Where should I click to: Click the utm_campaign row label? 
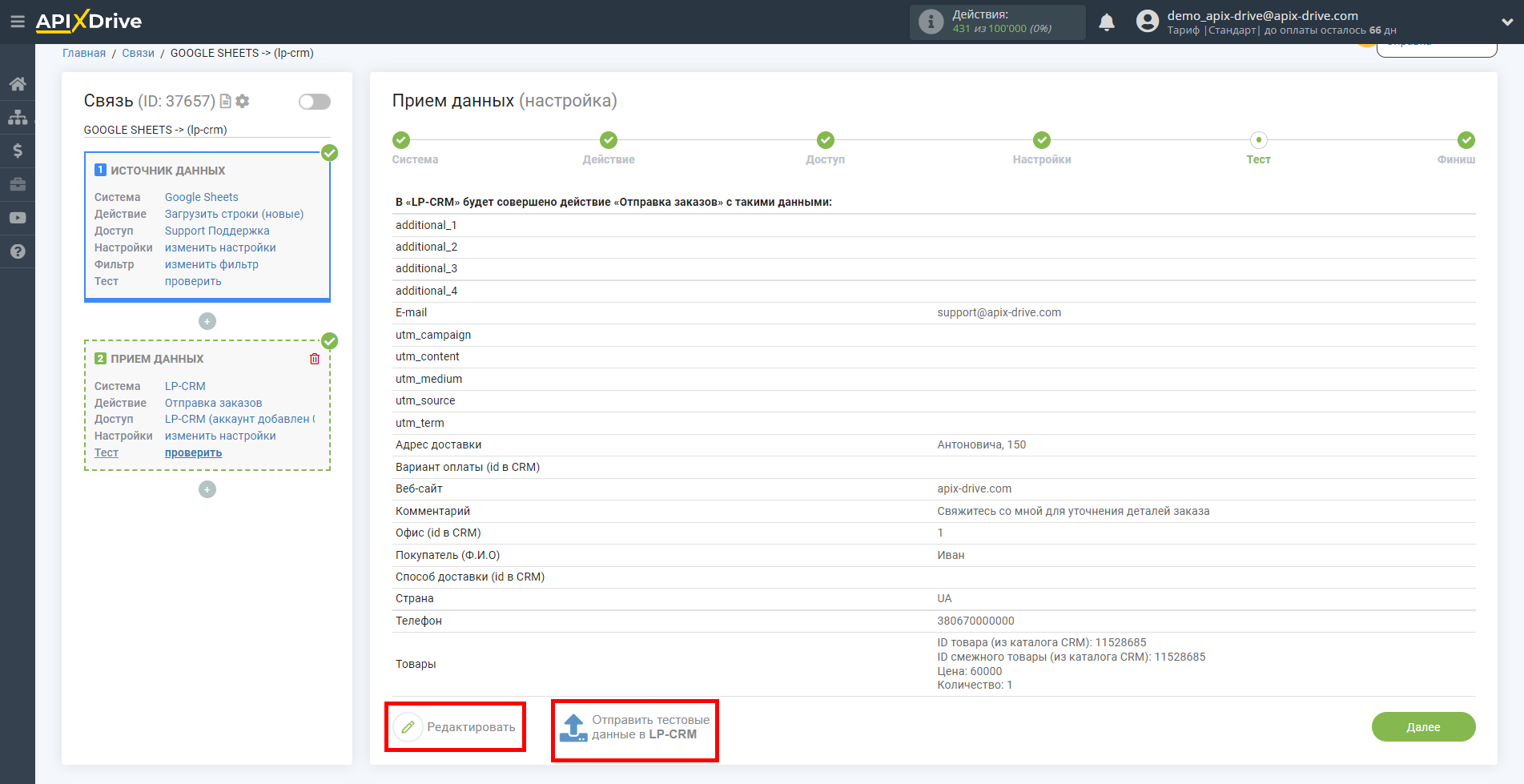tap(433, 335)
